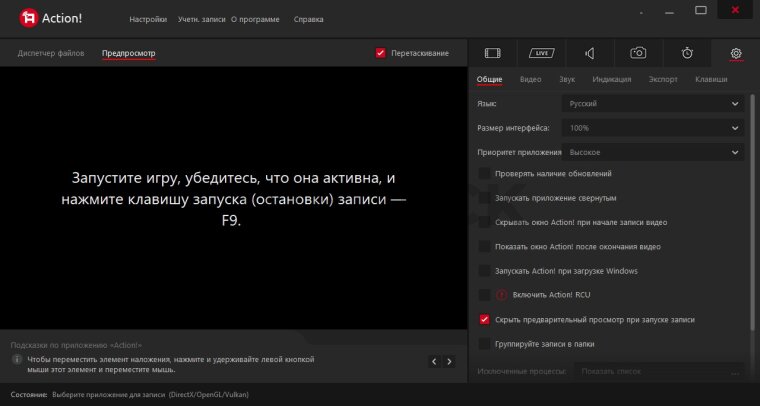
Task: Disable the Перетаскивание checkbox
Action: [x=381, y=53]
